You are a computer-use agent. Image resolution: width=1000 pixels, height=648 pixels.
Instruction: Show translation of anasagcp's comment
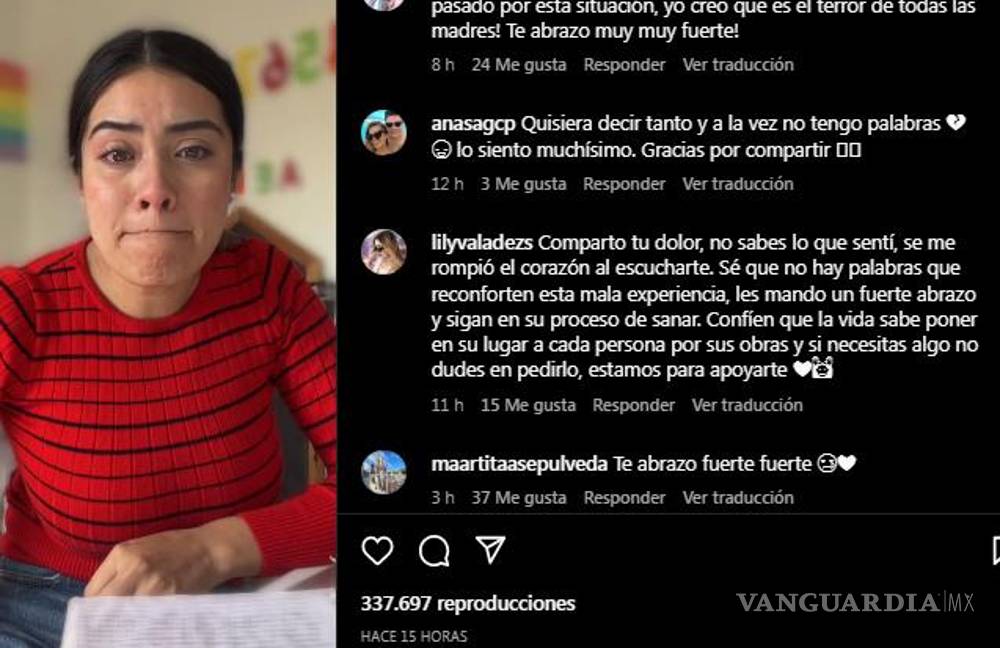click(738, 184)
